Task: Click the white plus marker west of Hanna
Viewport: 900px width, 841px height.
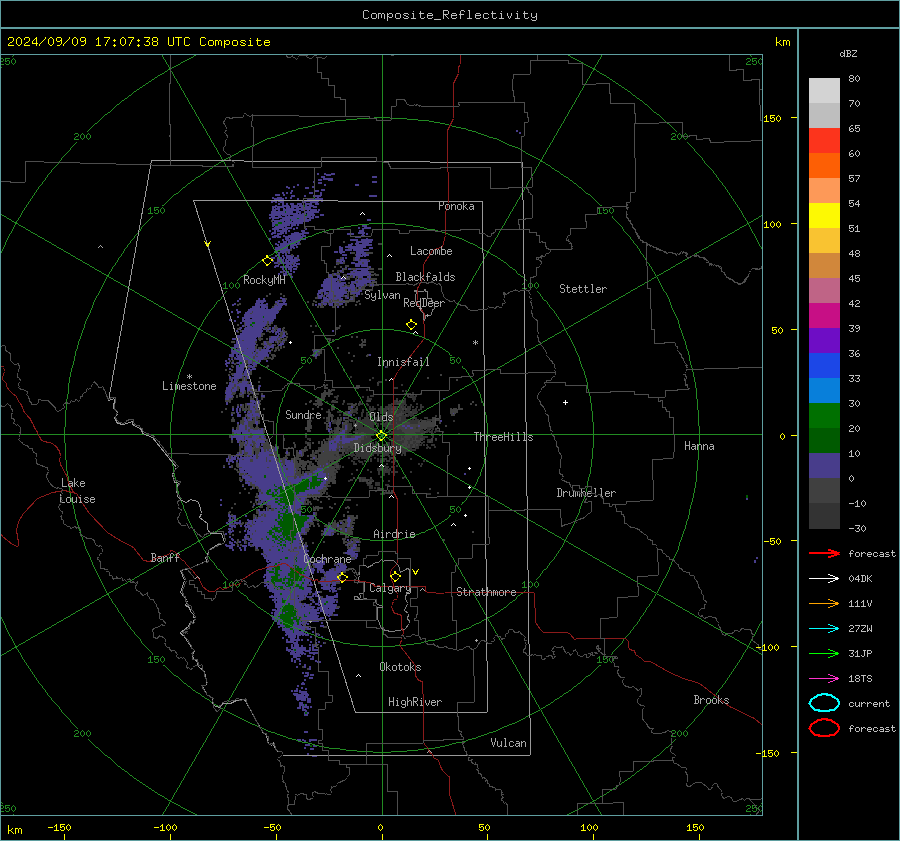Action: pyautogui.click(x=565, y=402)
